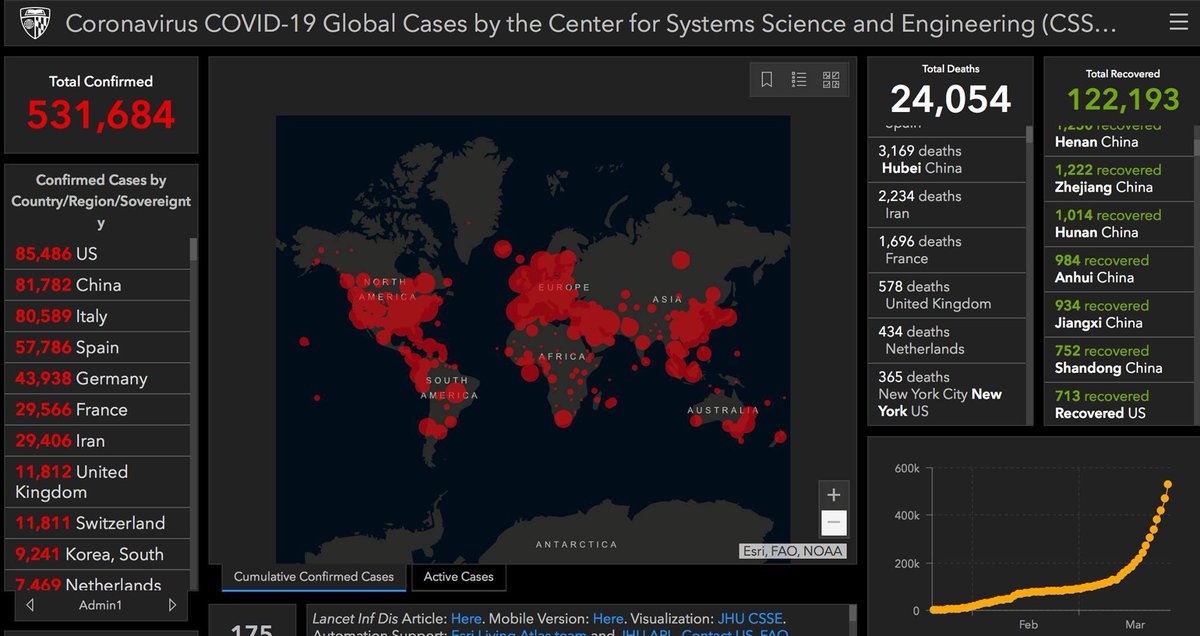Select '29,406 Iran' in country list

pyautogui.click(x=97, y=440)
